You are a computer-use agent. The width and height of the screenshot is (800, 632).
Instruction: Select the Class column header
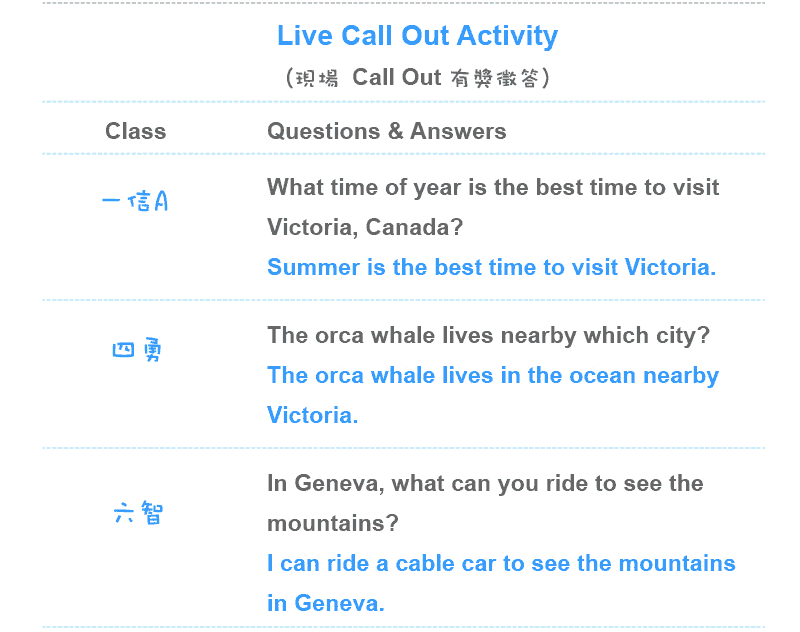click(x=136, y=131)
